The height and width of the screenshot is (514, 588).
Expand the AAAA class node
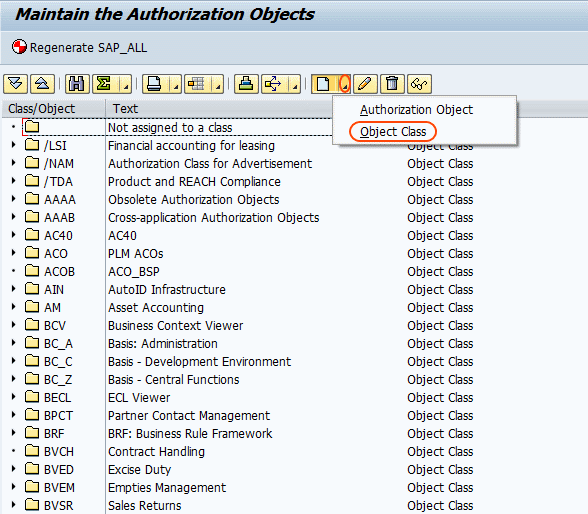click(14, 199)
